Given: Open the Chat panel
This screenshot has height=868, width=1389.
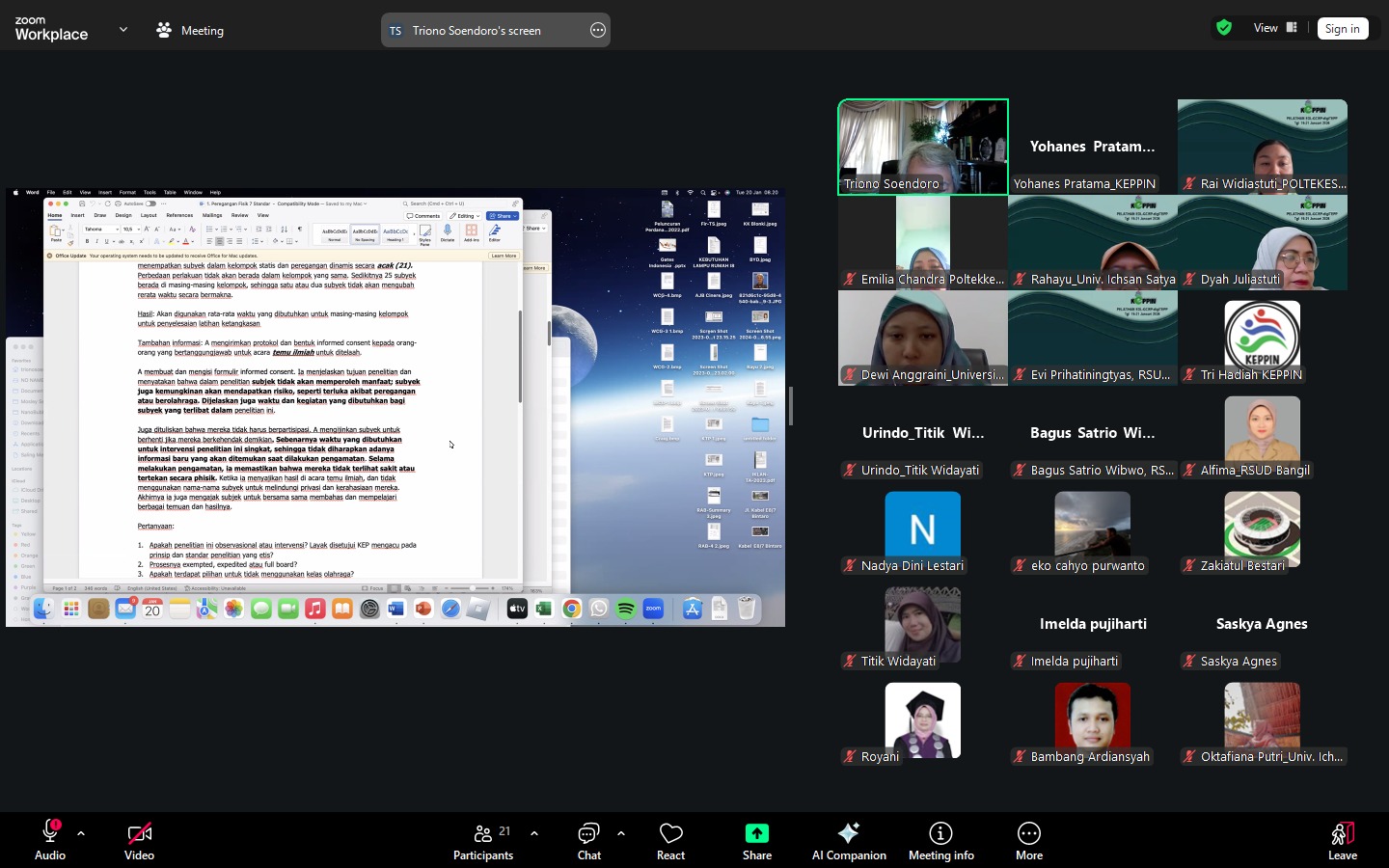Looking at the screenshot, I should coord(588,841).
